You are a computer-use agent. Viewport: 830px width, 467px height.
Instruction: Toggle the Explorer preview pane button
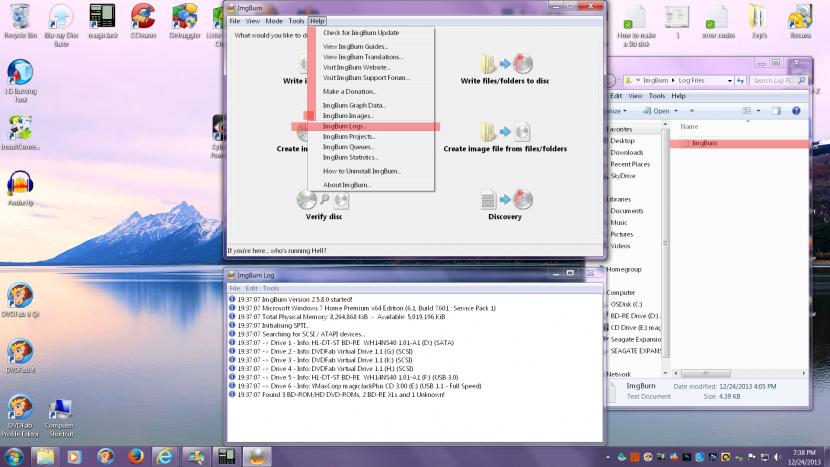(776, 111)
